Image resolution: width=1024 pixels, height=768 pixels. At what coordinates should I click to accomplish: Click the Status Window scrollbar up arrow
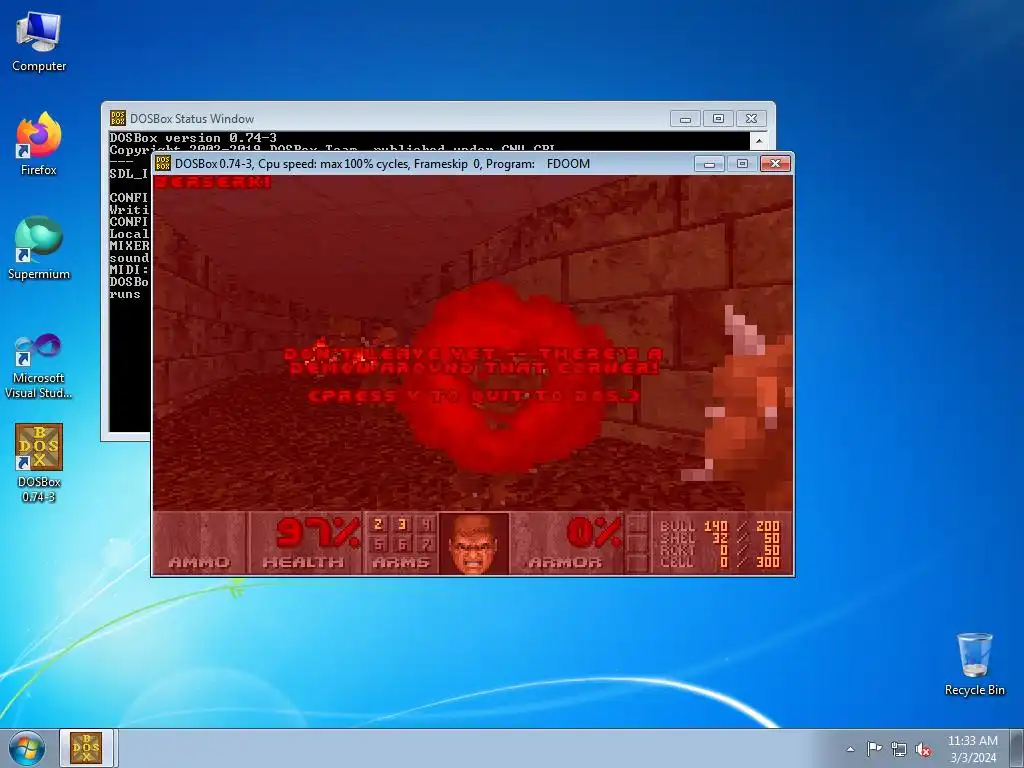tap(759, 140)
